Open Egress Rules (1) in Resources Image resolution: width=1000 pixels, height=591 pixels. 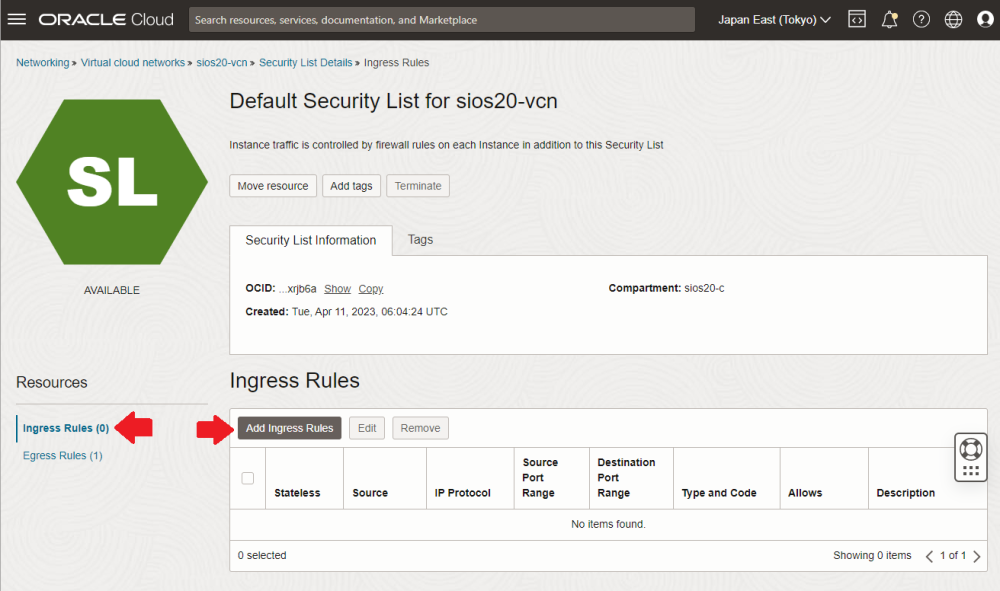(x=63, y=456)
